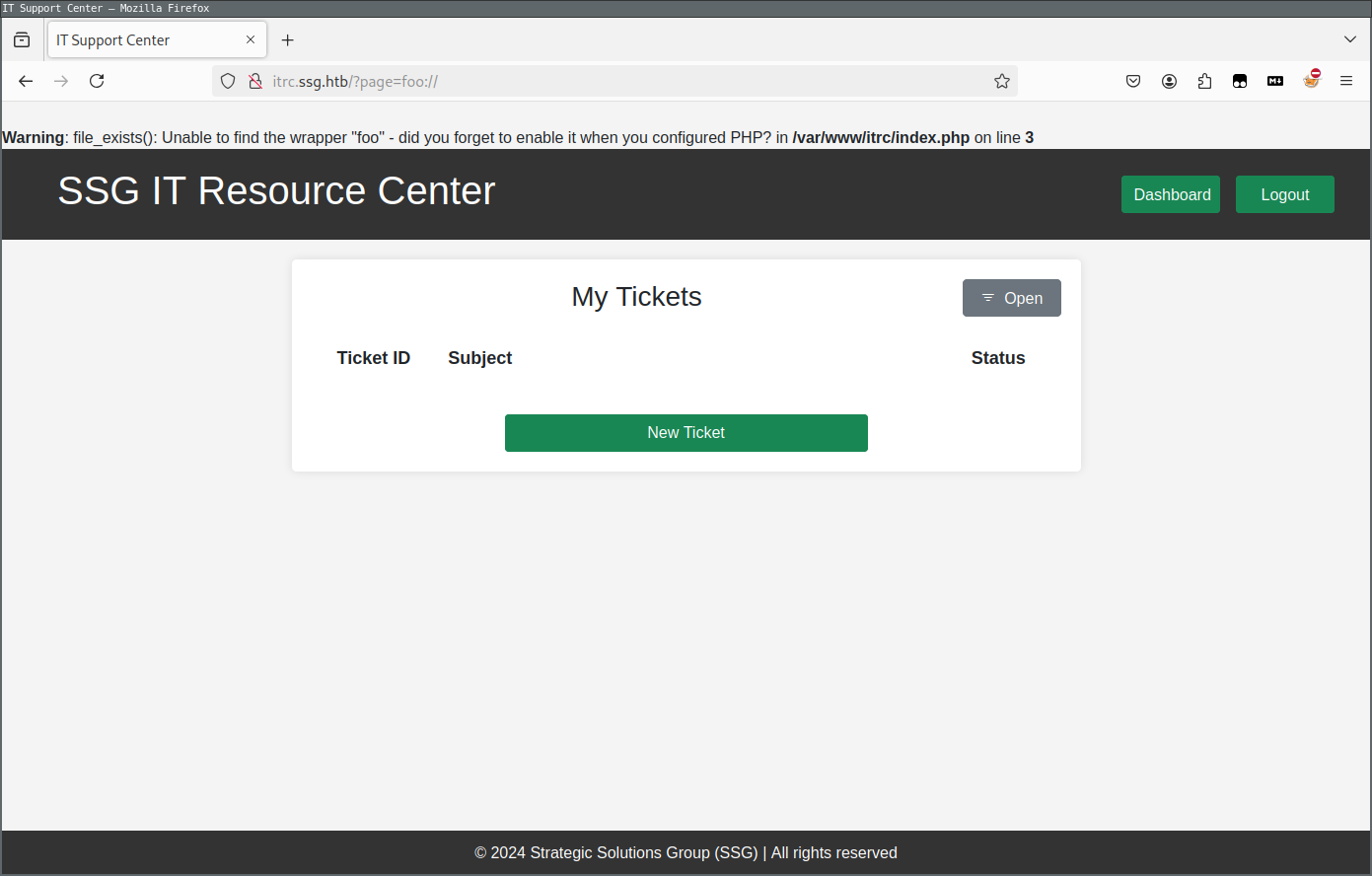Focus the URL address bar
This screenshot has width=1372, height=876.
click(x=612, y=81)
